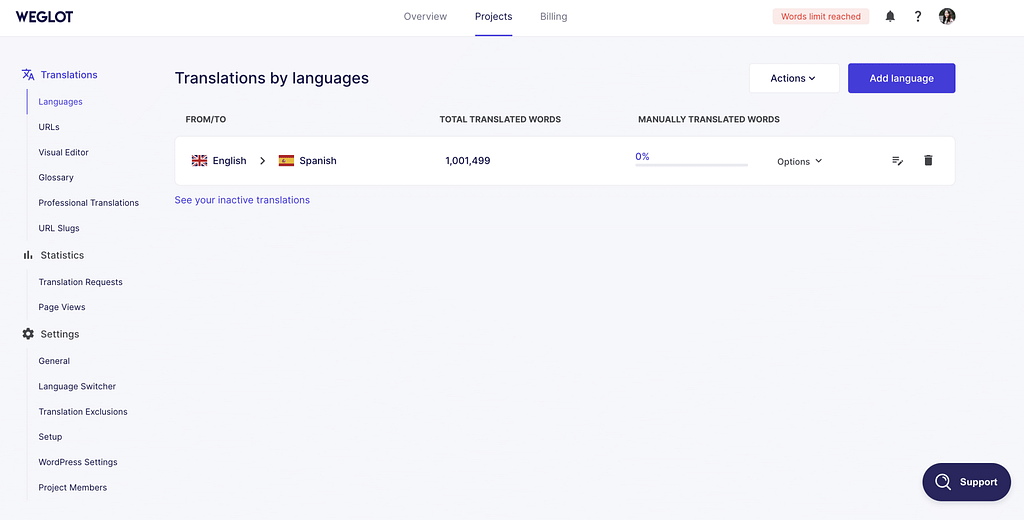Open the Actions dropdown

(x=793, y=78)
